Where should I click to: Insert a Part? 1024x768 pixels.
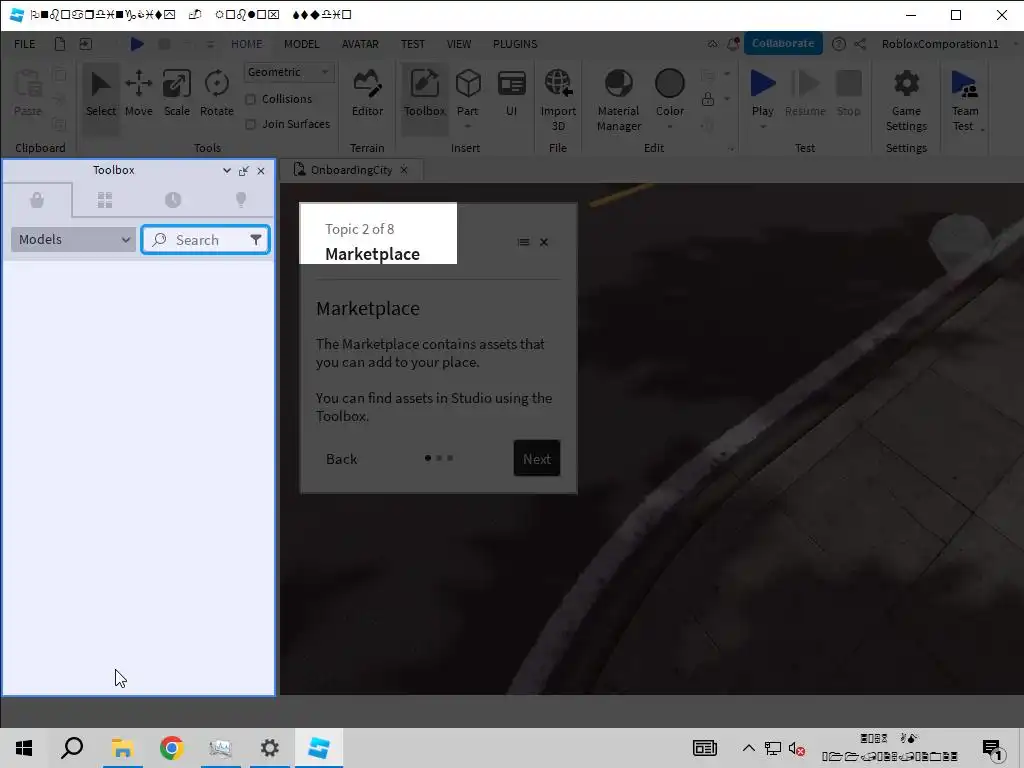pos(468,91)
